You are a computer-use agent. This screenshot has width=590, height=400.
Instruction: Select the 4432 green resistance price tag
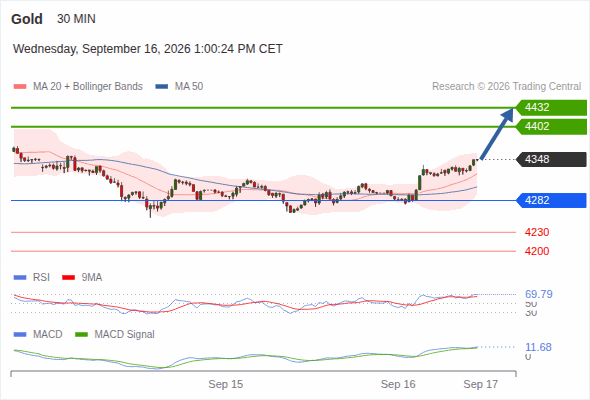click(x=551, y=108)
